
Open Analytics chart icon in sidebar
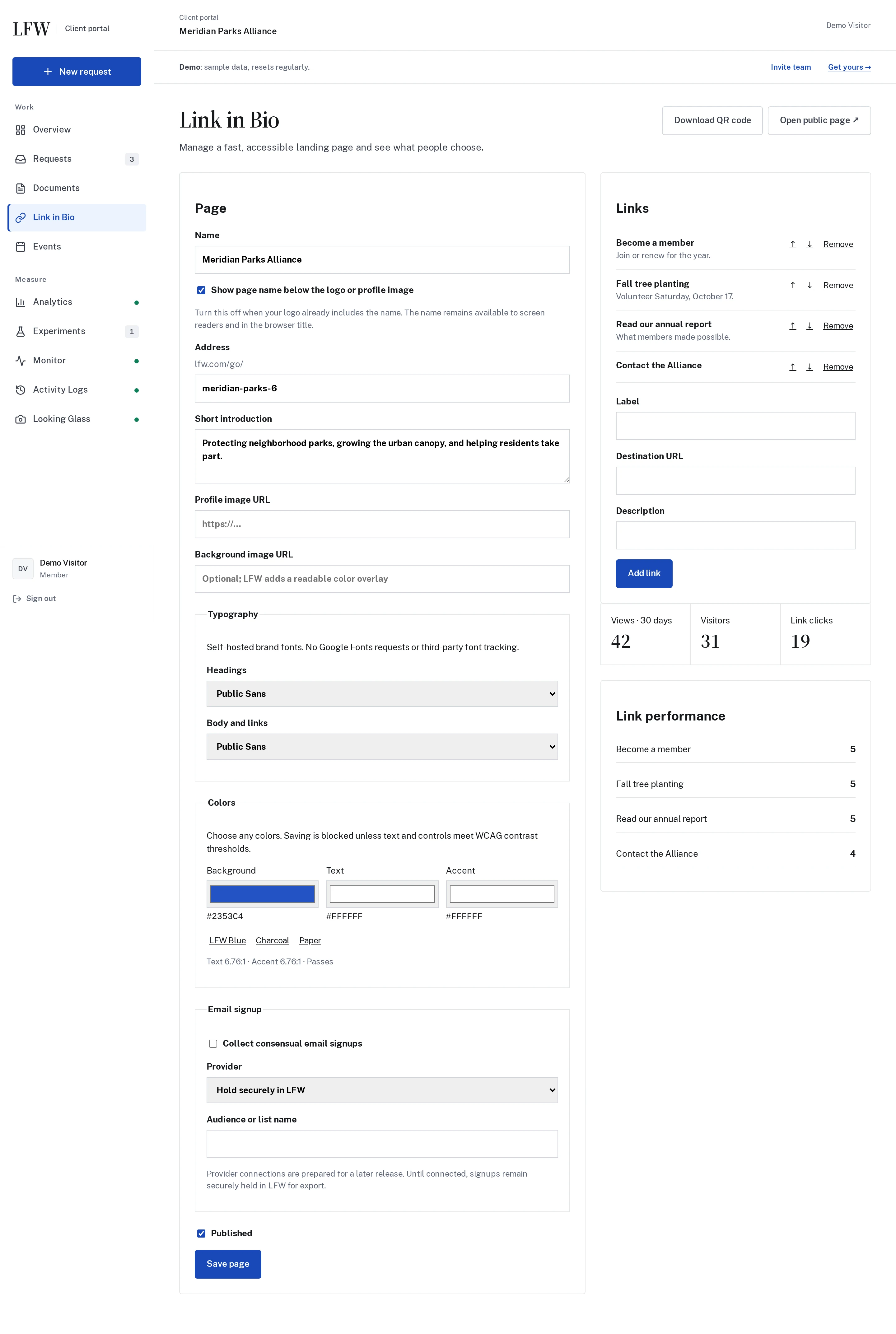[21, 302]
